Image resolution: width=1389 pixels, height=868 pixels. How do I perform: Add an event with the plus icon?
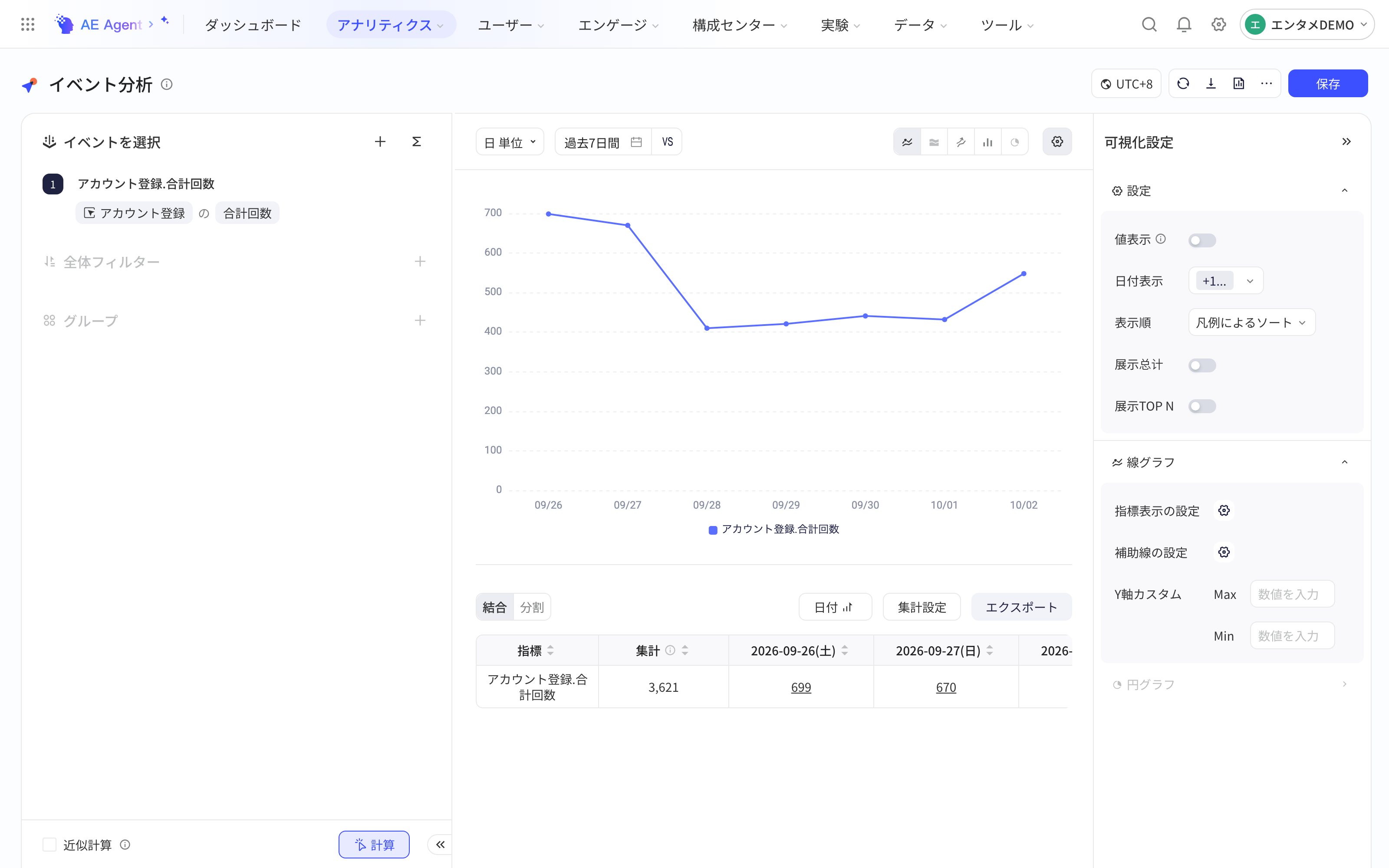tap(380, 142)
